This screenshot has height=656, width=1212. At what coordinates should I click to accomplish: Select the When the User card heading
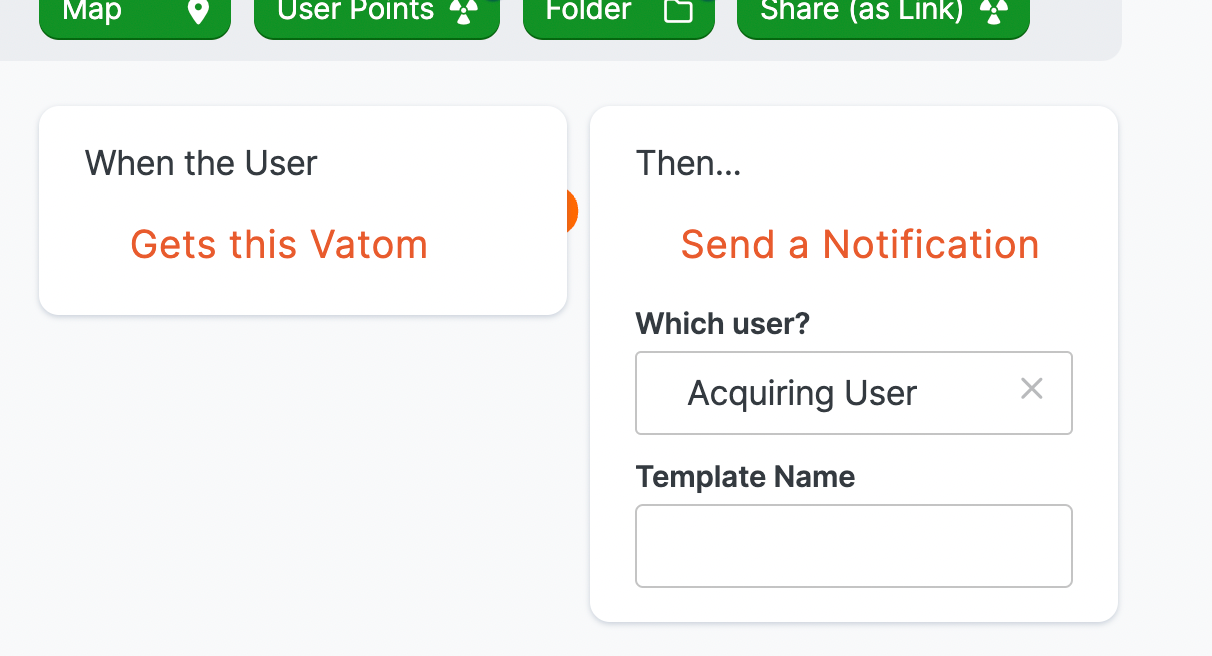point(201,163)
